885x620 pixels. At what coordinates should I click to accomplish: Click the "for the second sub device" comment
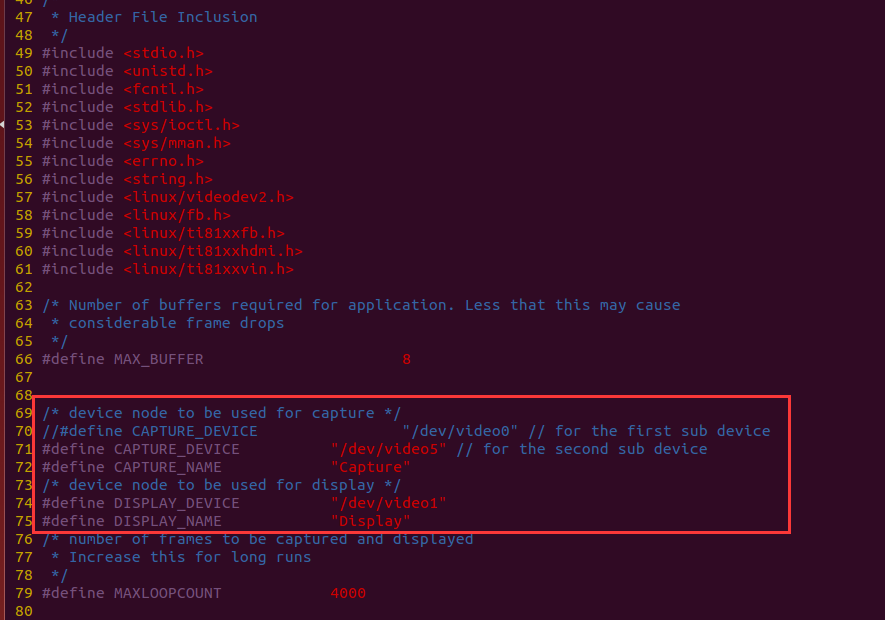594,449
